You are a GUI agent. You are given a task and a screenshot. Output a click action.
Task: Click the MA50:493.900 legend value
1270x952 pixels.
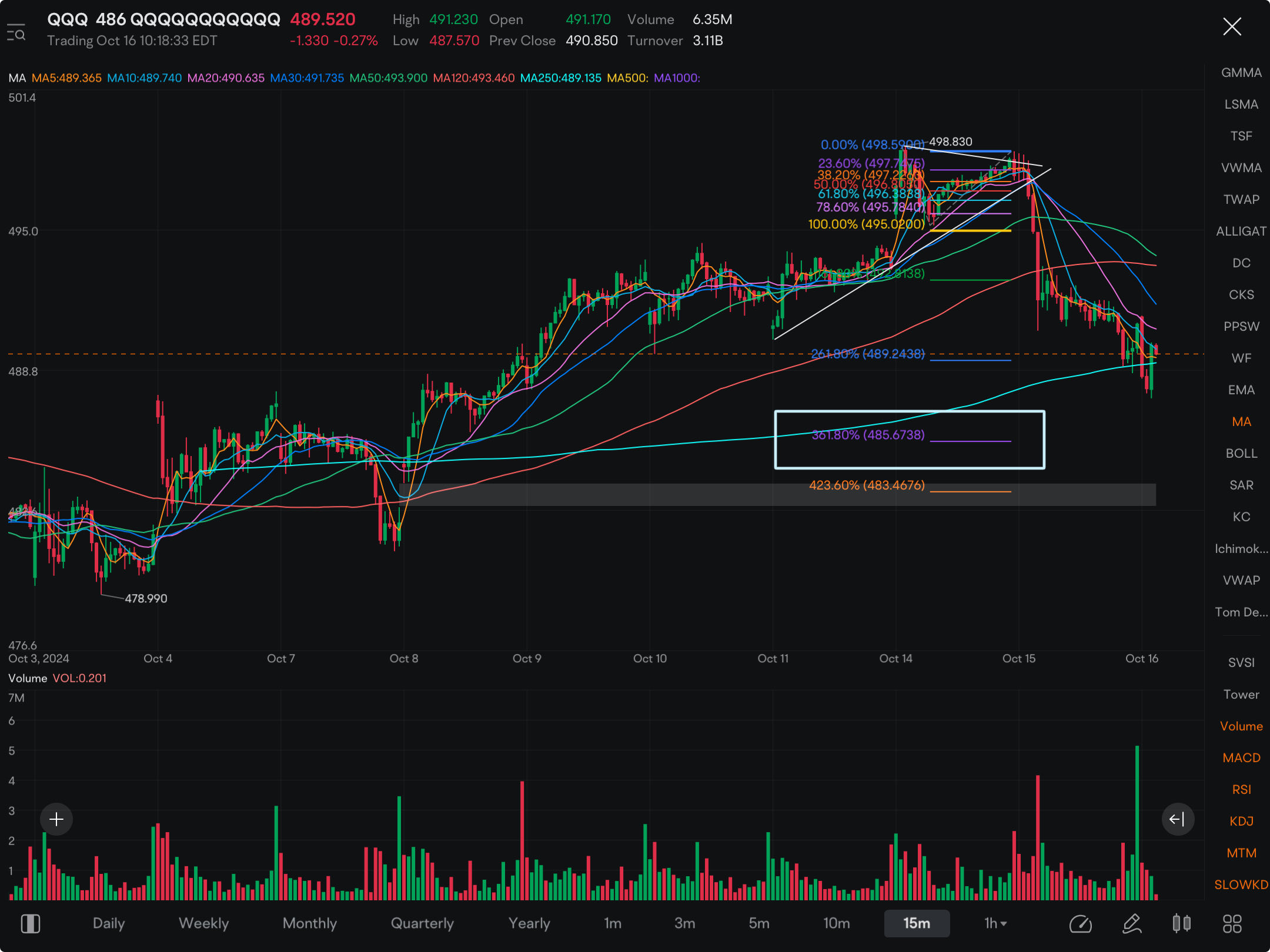click(x=388, y=78)
